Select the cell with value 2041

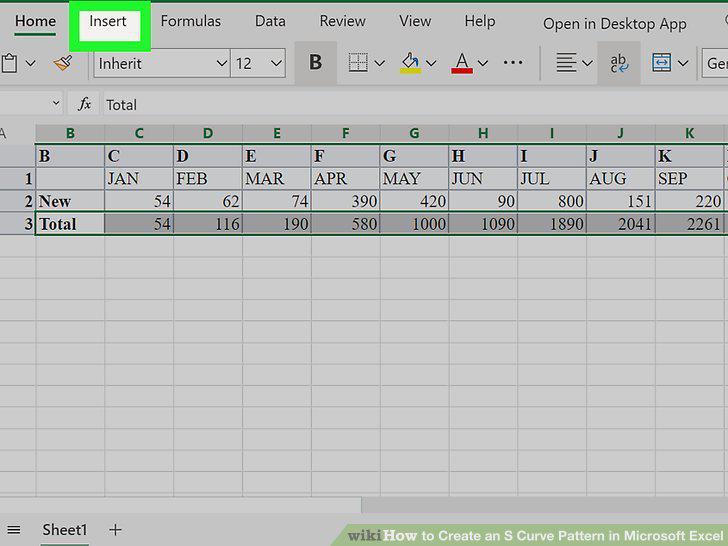621,224
